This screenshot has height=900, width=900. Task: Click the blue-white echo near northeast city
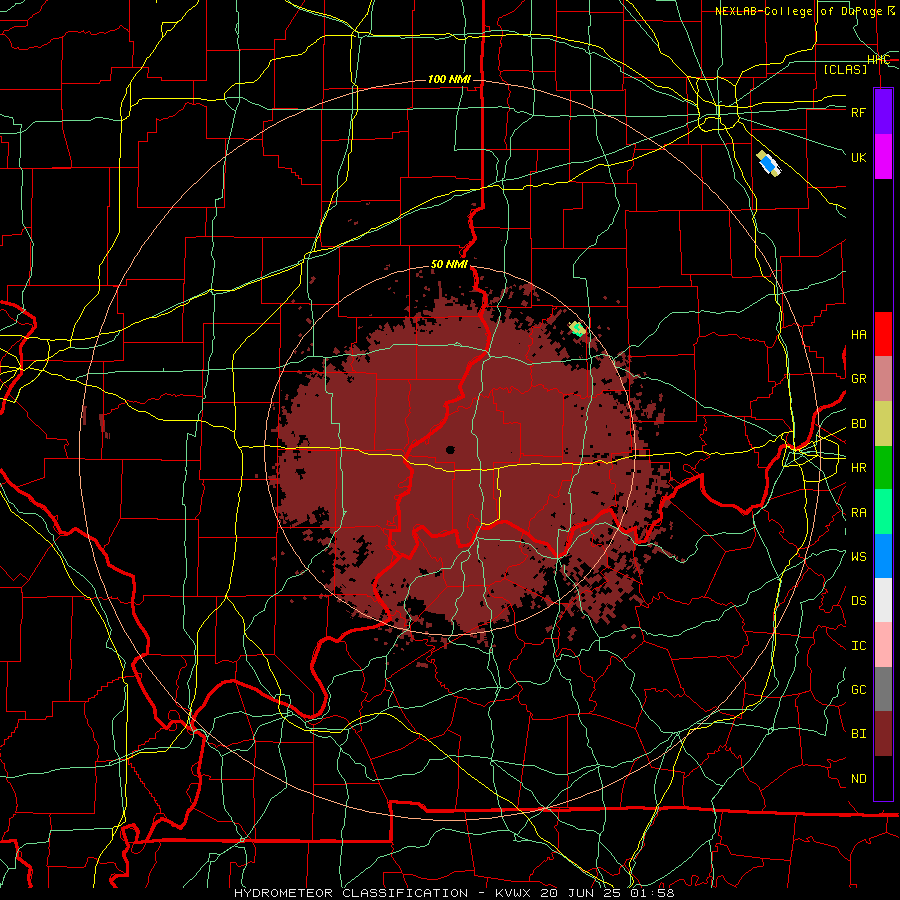click(769, 164)
